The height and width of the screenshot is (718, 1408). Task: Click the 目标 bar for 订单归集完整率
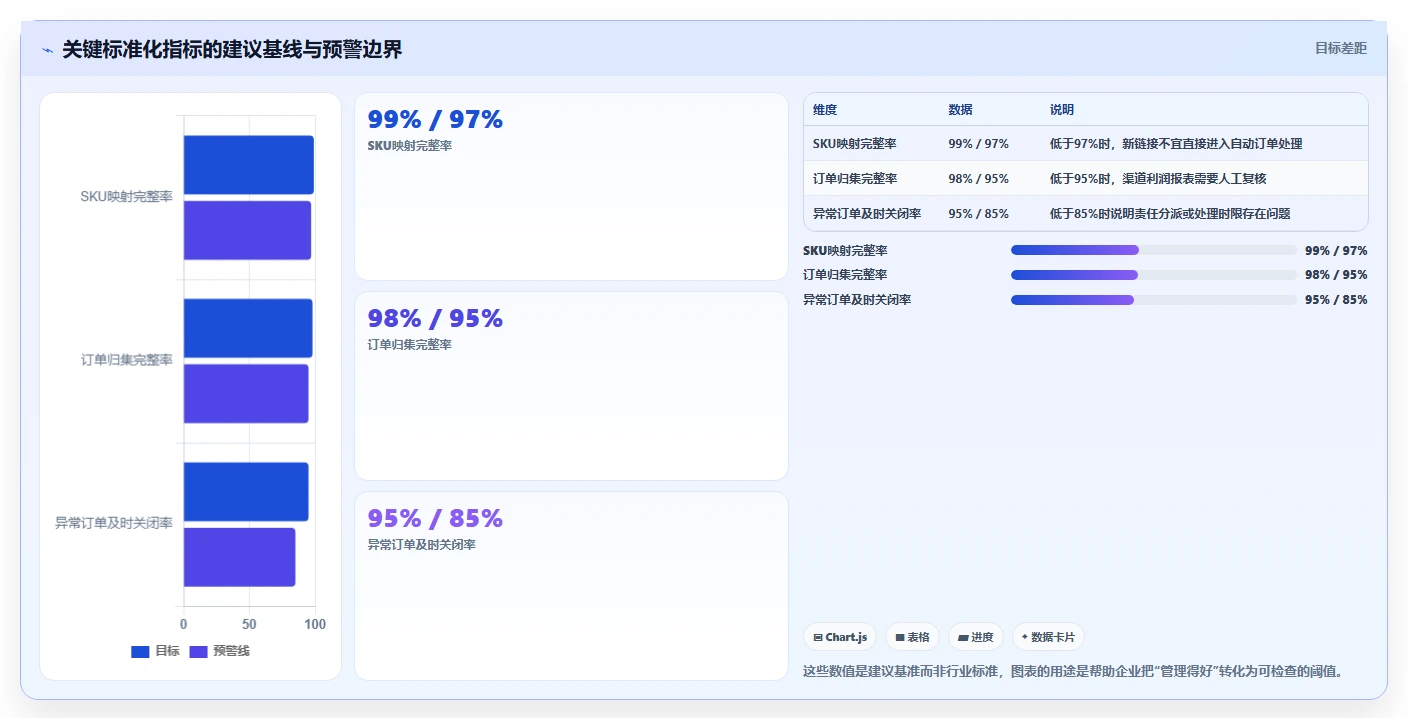coord(248,328)
